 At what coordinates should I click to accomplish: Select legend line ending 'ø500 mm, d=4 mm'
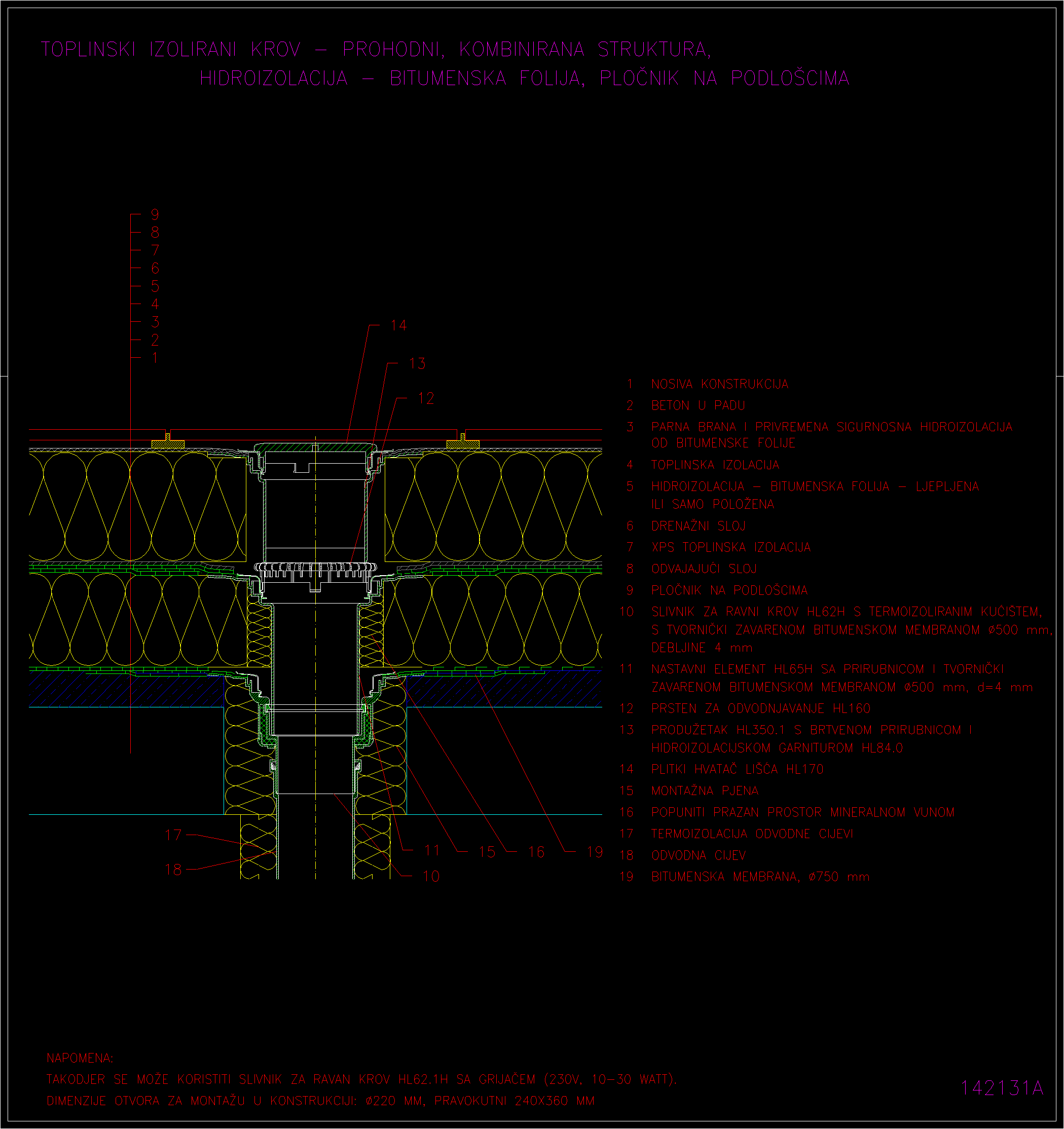(842, 687)
